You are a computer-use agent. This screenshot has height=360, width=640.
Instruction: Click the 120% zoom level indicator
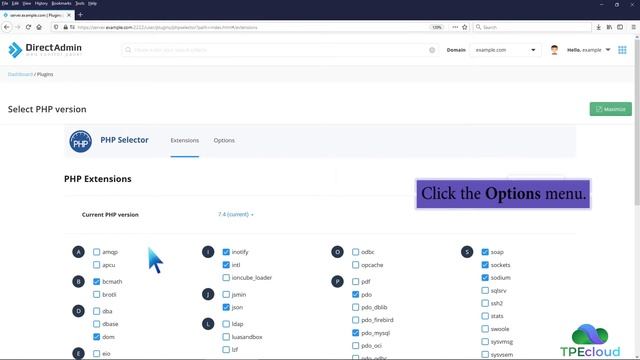tap(437, 27)
